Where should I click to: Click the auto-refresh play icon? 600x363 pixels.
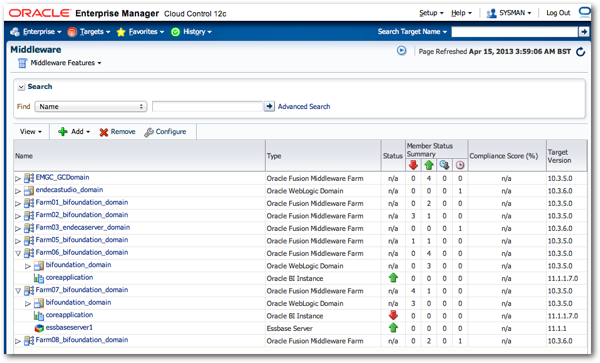tap(401, 50)
